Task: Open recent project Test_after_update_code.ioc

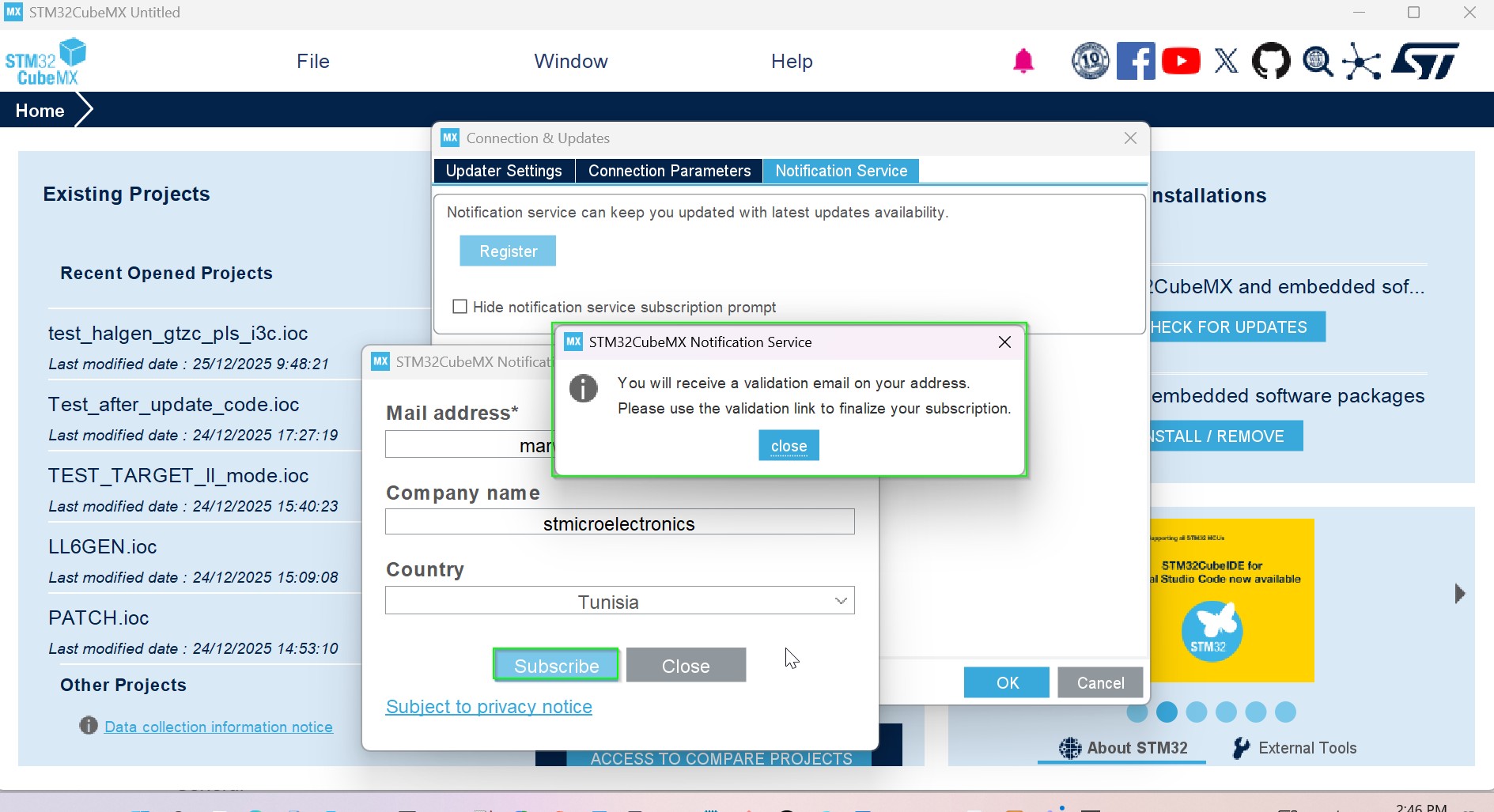Action: 173,404
